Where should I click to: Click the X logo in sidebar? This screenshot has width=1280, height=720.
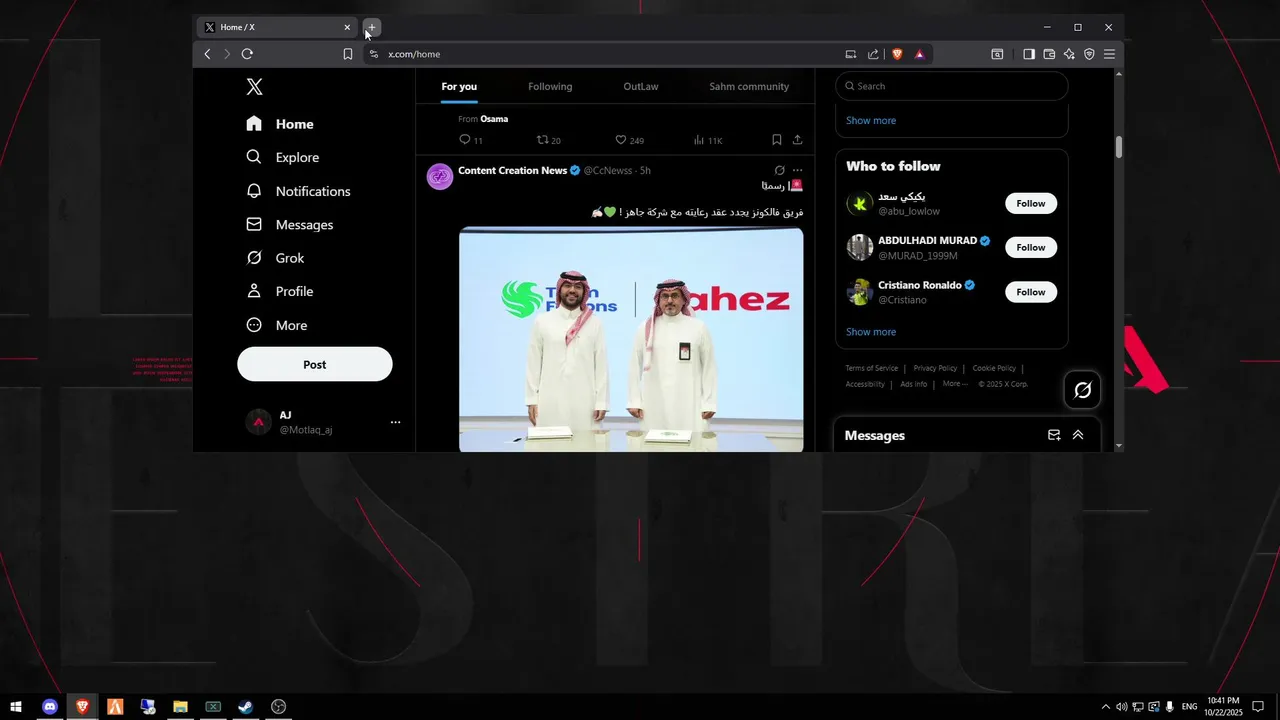tap(254, 87)
